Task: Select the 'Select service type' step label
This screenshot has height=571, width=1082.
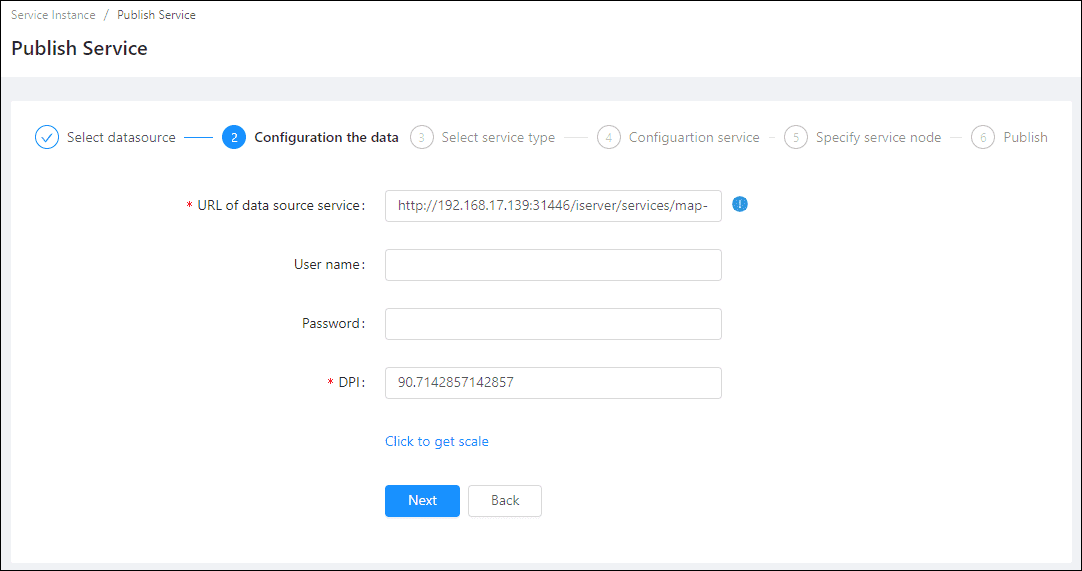Action: 498,137
